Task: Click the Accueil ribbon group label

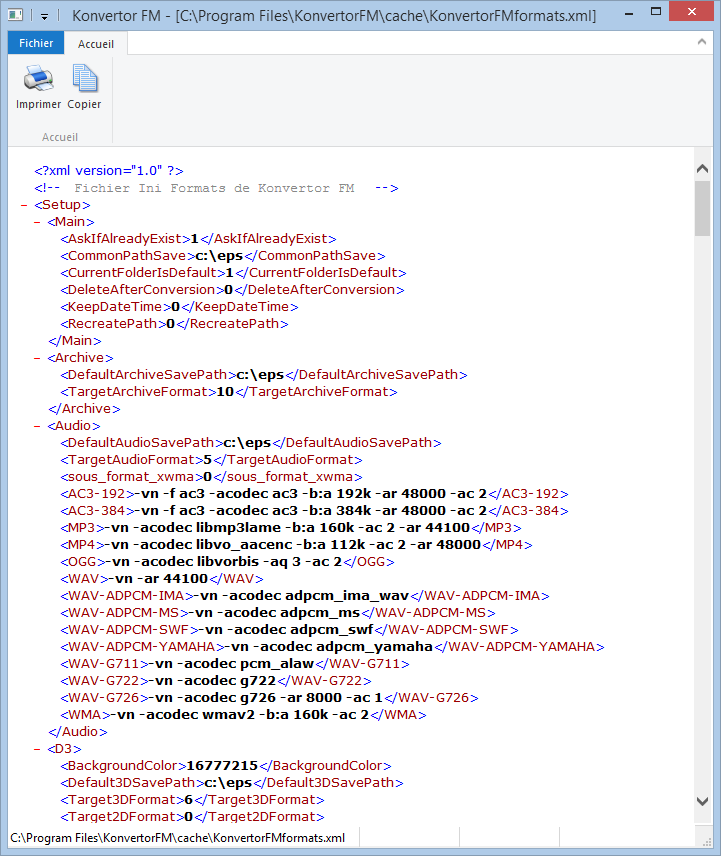Action: [x=60, y=137]
